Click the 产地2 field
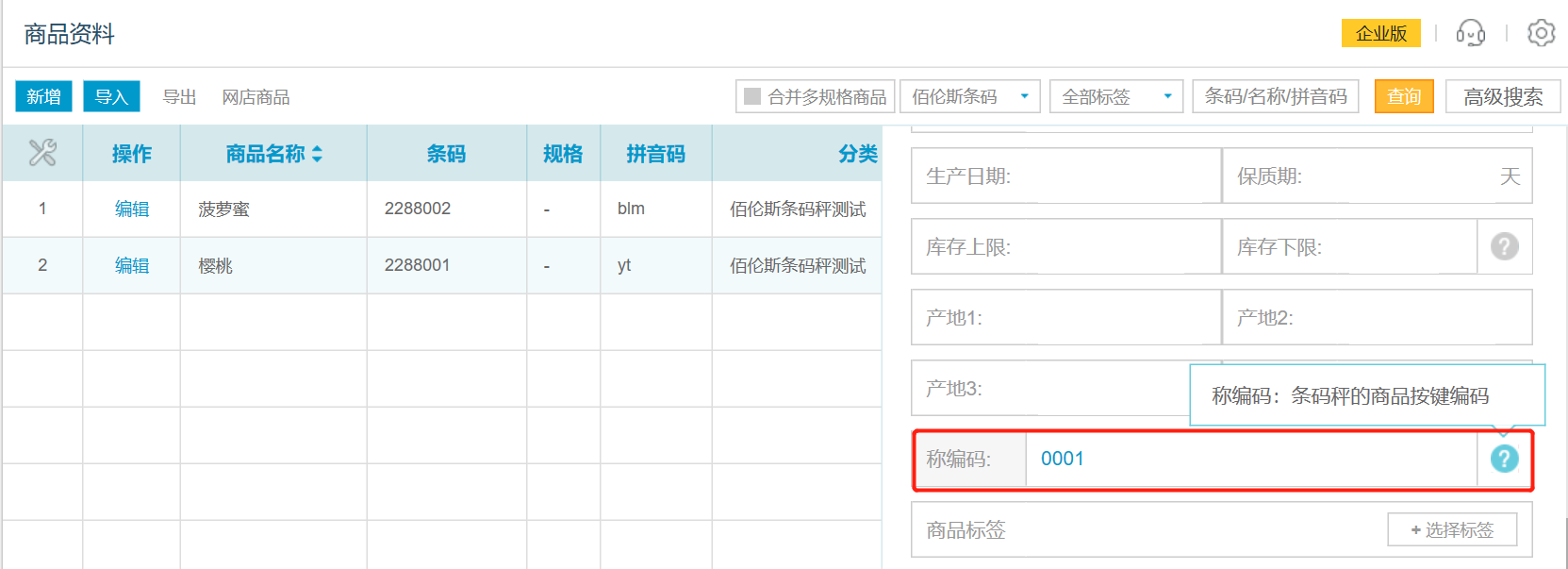1568x569 pixels. point(1378,317)
